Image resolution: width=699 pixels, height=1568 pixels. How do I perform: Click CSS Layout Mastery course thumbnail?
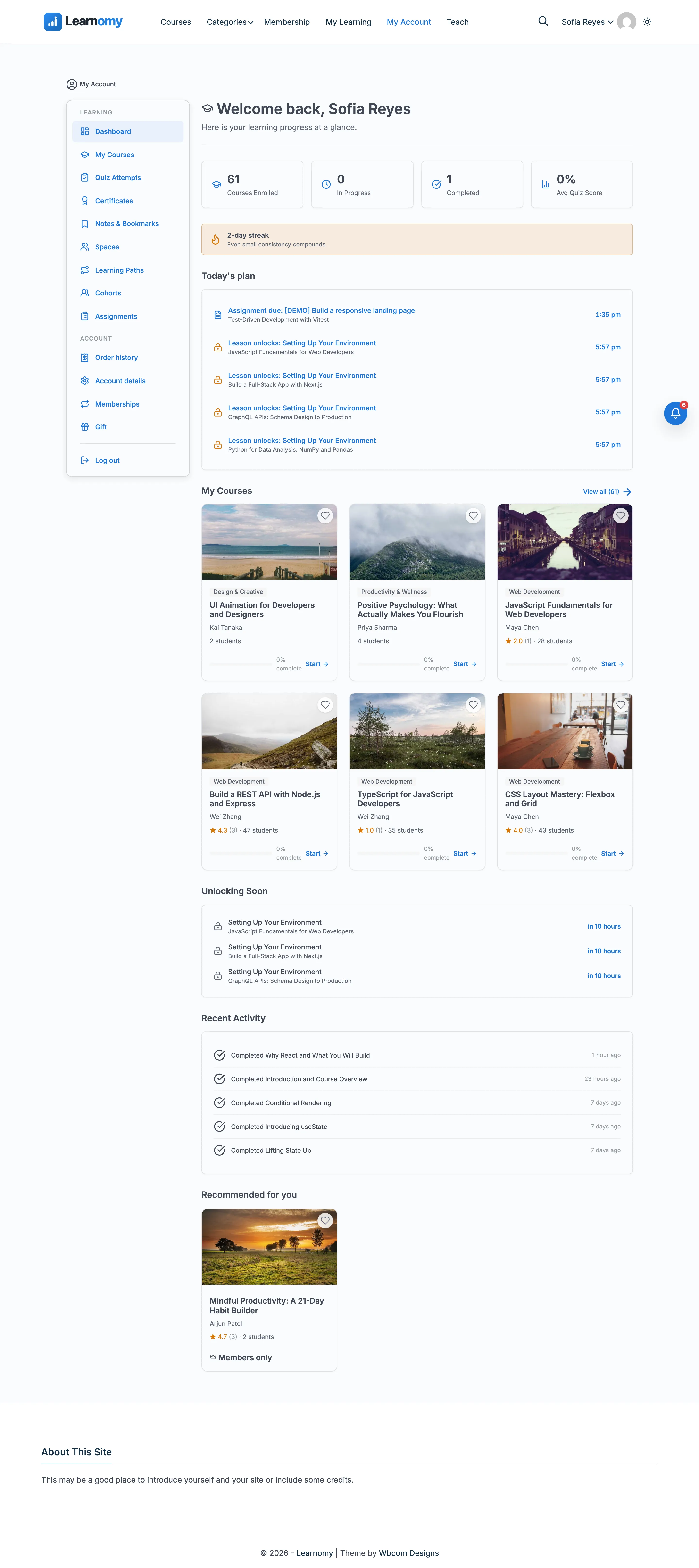click(x=565, y=731)
